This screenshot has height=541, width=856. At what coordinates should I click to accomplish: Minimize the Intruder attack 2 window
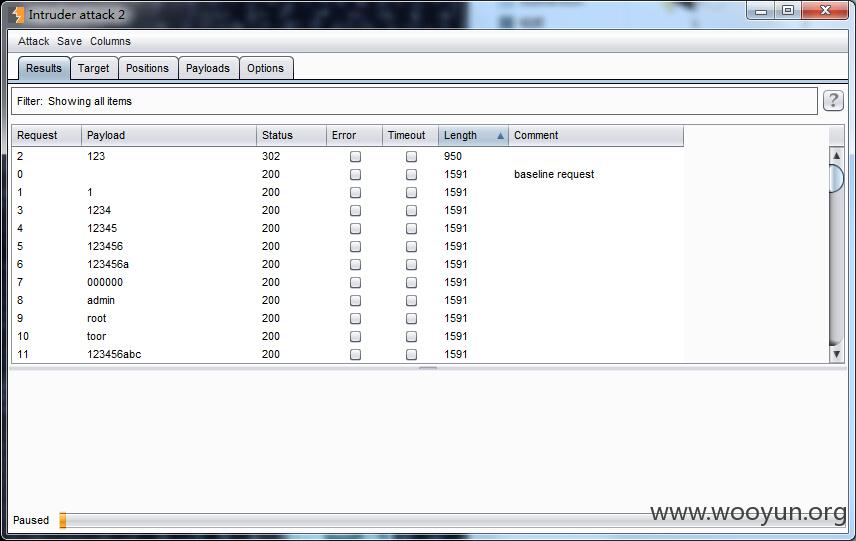tap(761, 11)
